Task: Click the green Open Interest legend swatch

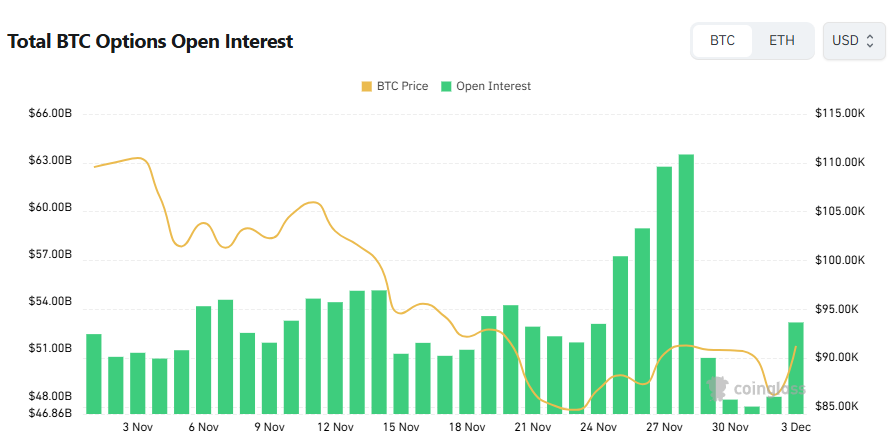Action: (x=446, y=86)
